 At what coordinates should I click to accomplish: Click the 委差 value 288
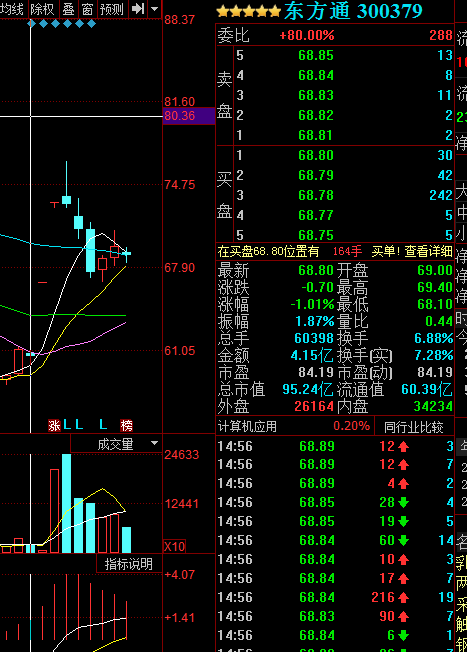[x=441, y=35]
